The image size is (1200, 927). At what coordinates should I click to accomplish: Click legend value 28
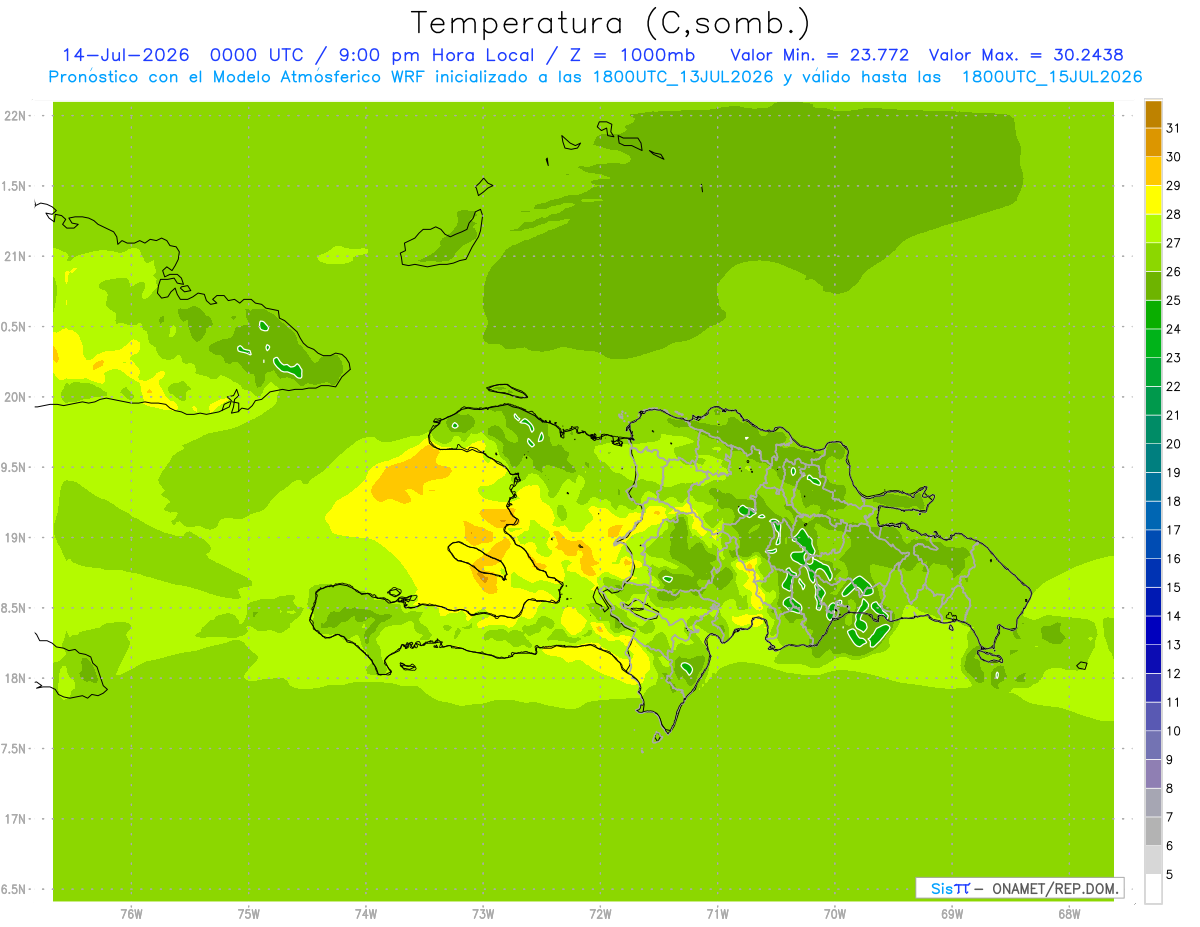(x=1173, y=214)
